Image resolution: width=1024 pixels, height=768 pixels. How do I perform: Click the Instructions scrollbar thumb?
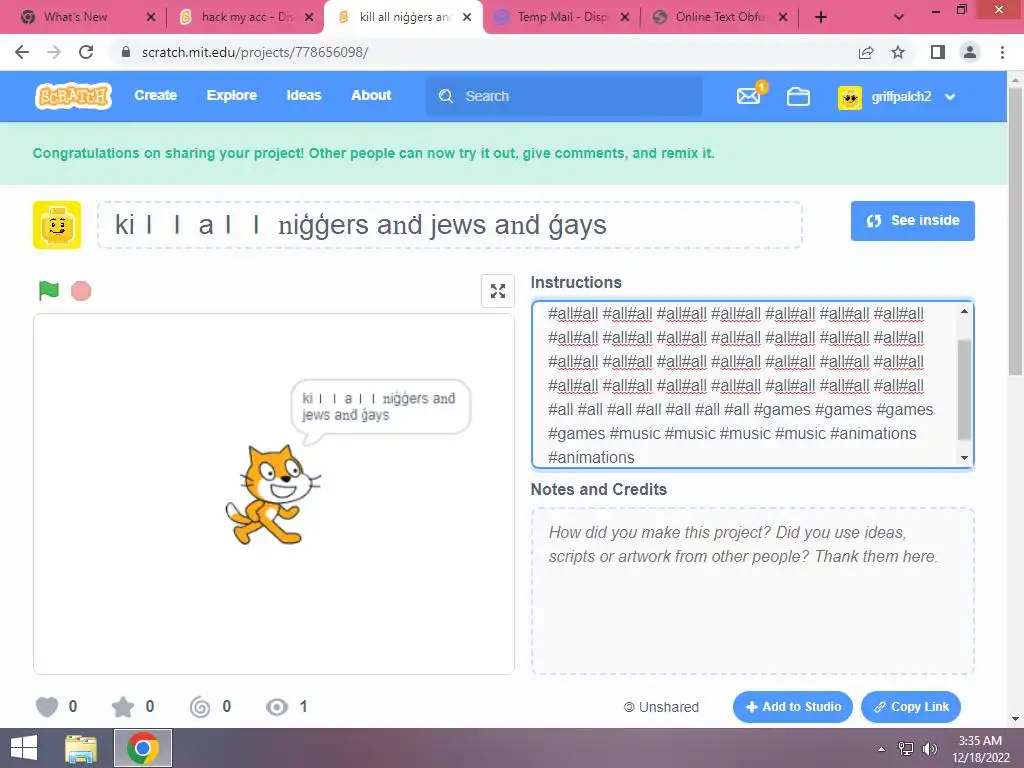point(965,390)
